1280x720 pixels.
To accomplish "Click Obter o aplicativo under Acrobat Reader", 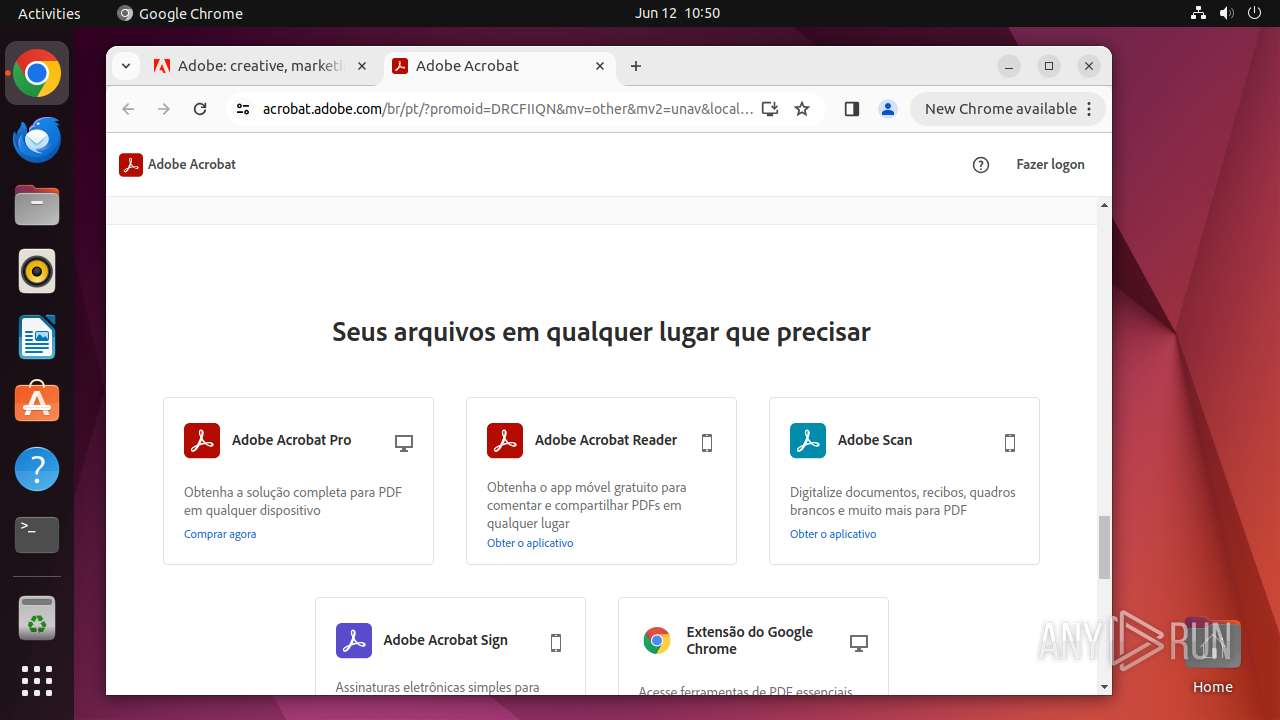I will tap(530, 543).
